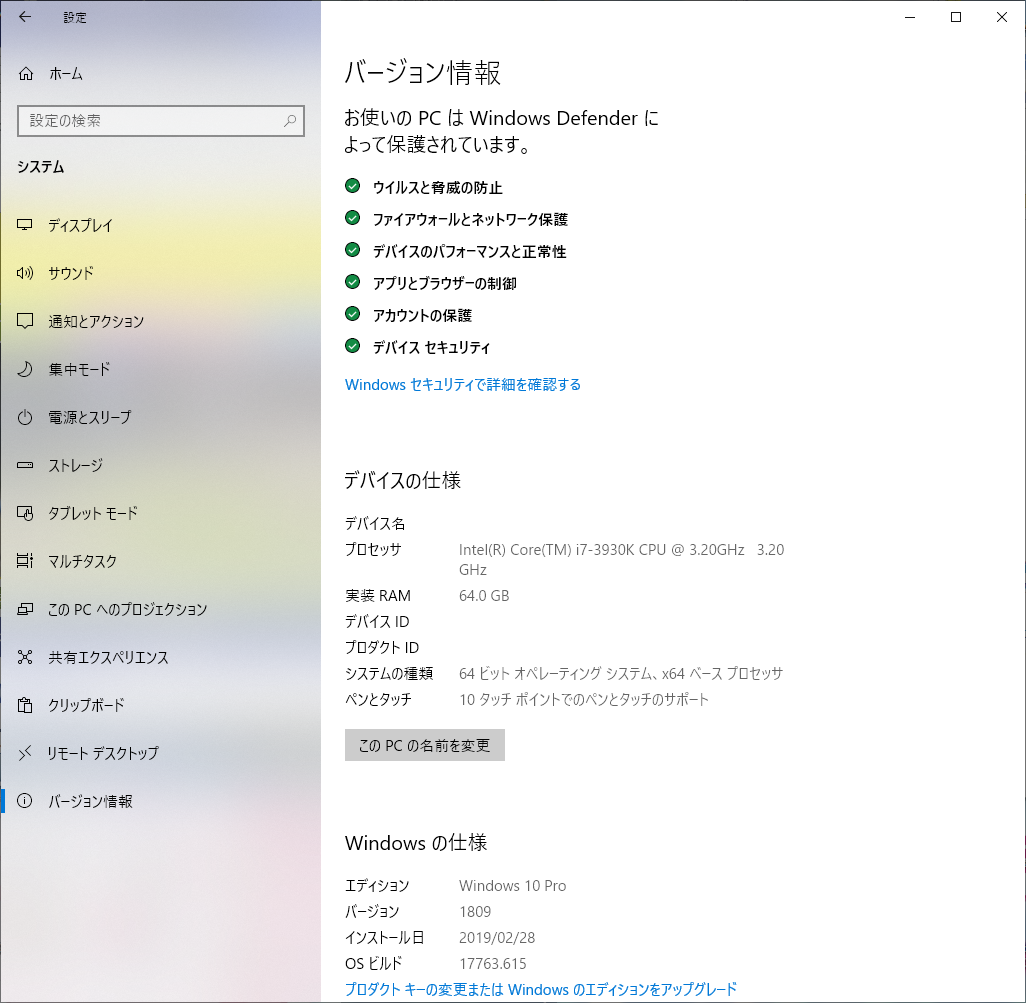Image resolution: width=1026 pixels, height=1003 pixels.
Task: Click ウイルスと脅威の防止 text
Action: point(437,188)
